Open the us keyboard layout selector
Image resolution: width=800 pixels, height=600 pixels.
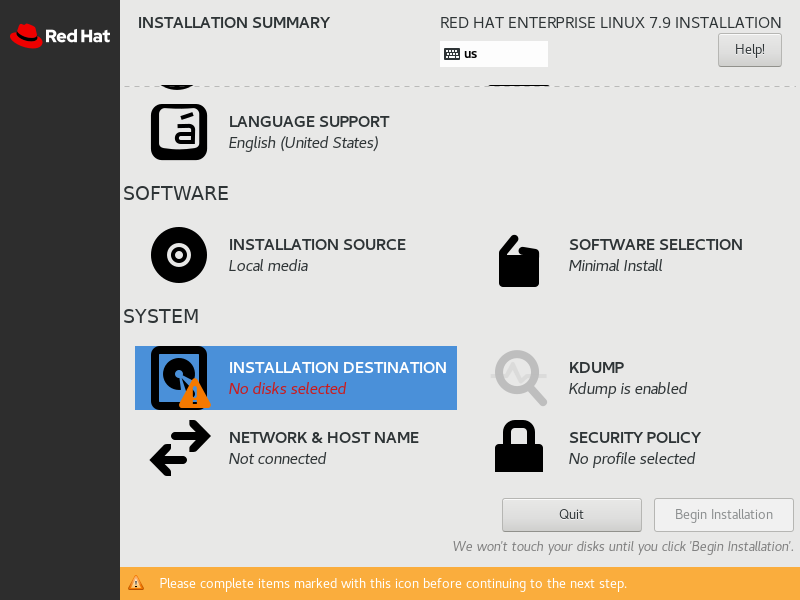pos(494,54)
